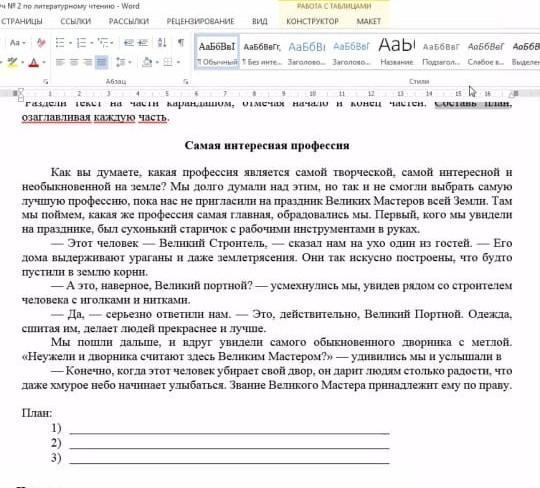Click the ruler's right indent marker
This screenshot has height=488, width=540.
click(511, 94)
